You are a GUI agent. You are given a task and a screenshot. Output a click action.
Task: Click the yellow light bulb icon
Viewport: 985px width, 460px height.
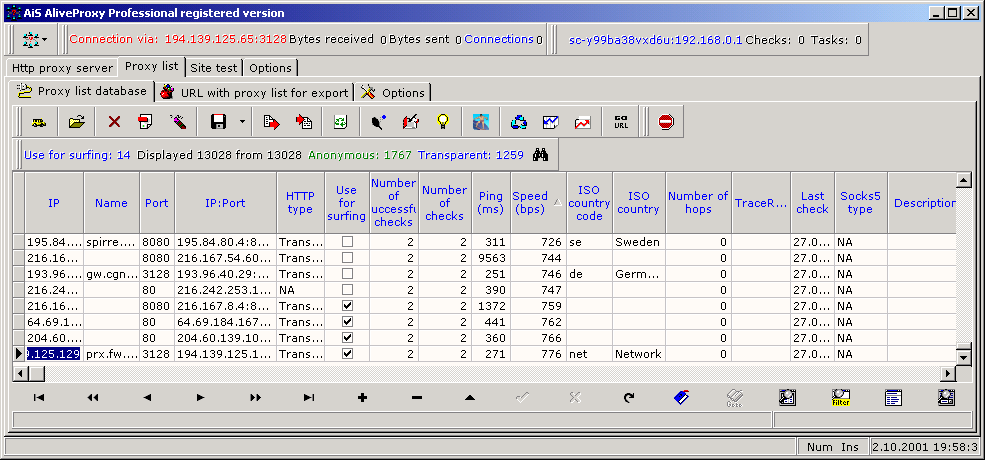(x=443, y=122)
